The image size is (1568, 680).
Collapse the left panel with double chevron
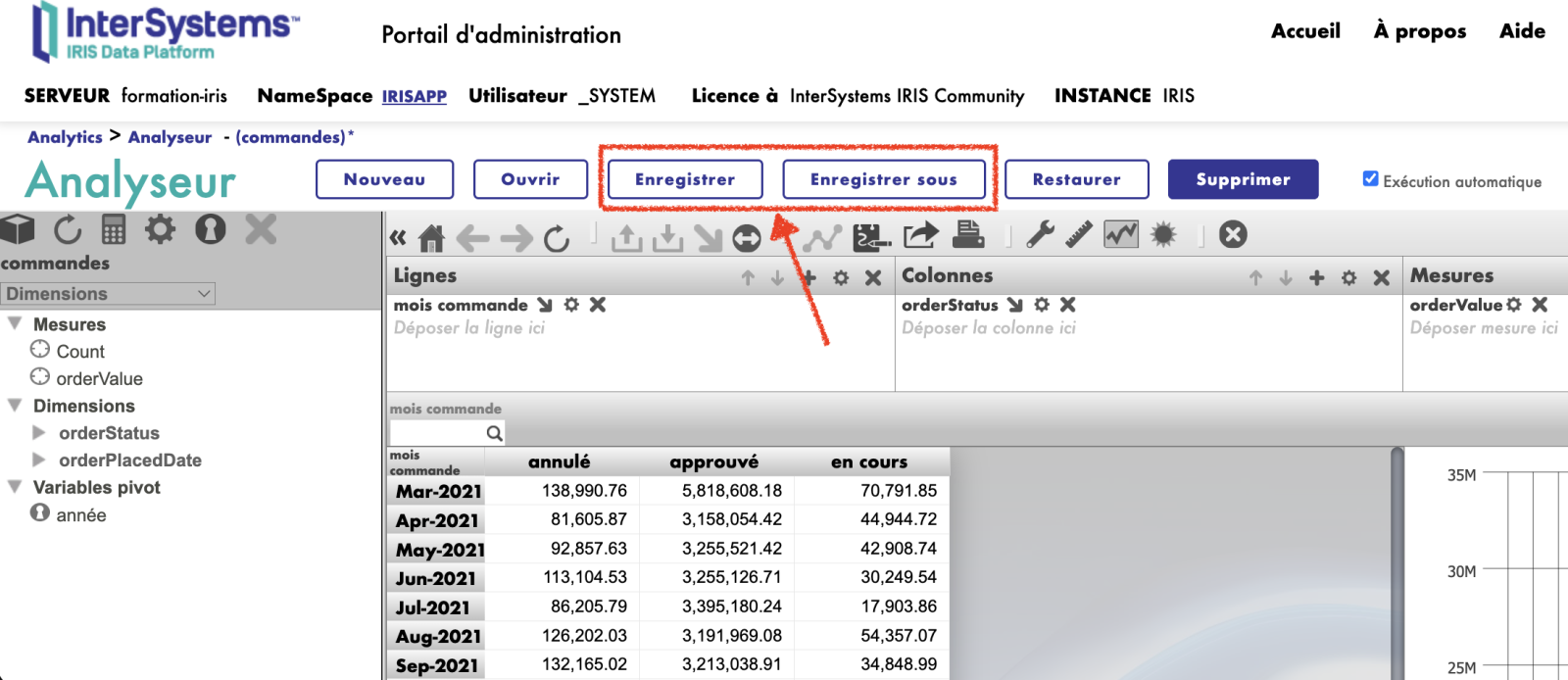398,237
